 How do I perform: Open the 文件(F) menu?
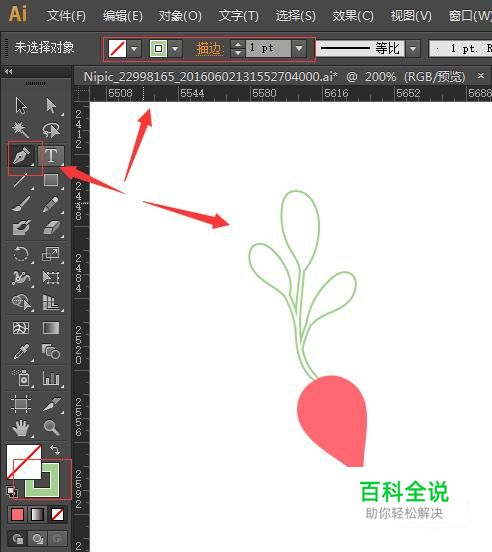[x=66, y=16]
